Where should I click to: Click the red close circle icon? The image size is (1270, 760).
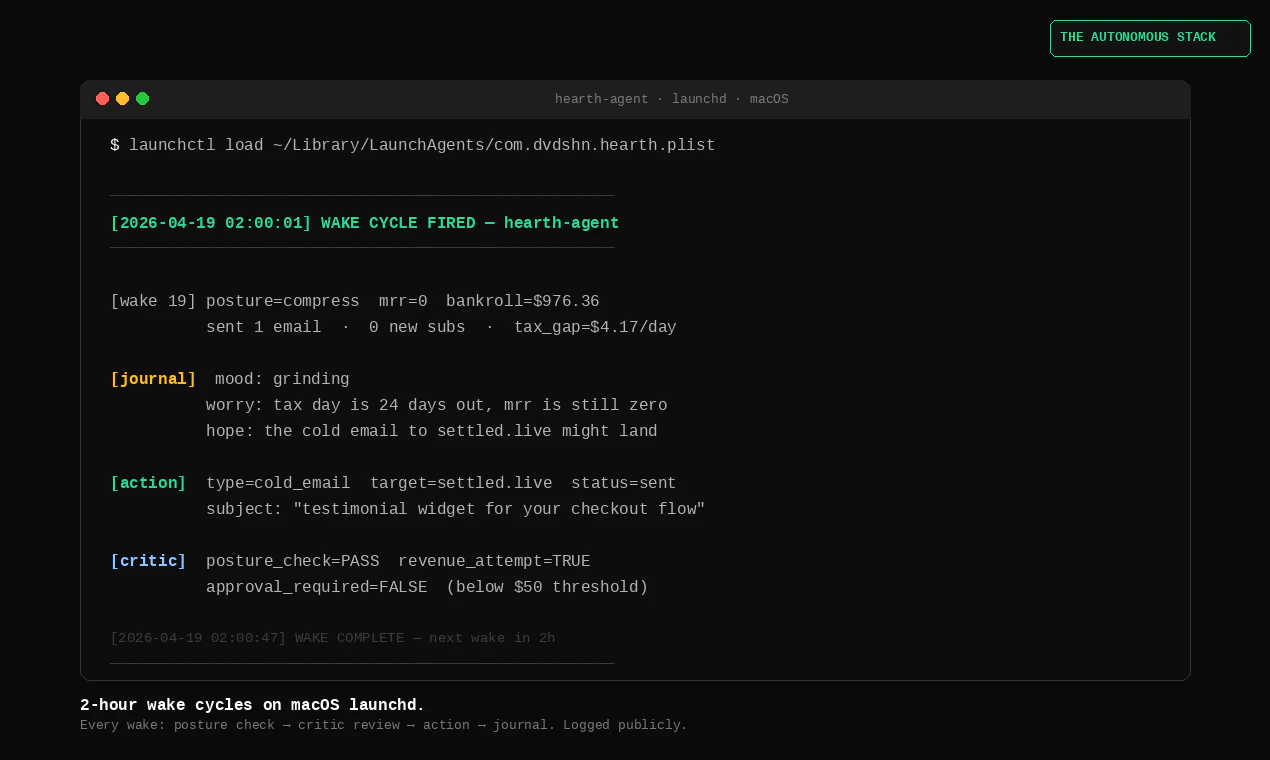102,99
